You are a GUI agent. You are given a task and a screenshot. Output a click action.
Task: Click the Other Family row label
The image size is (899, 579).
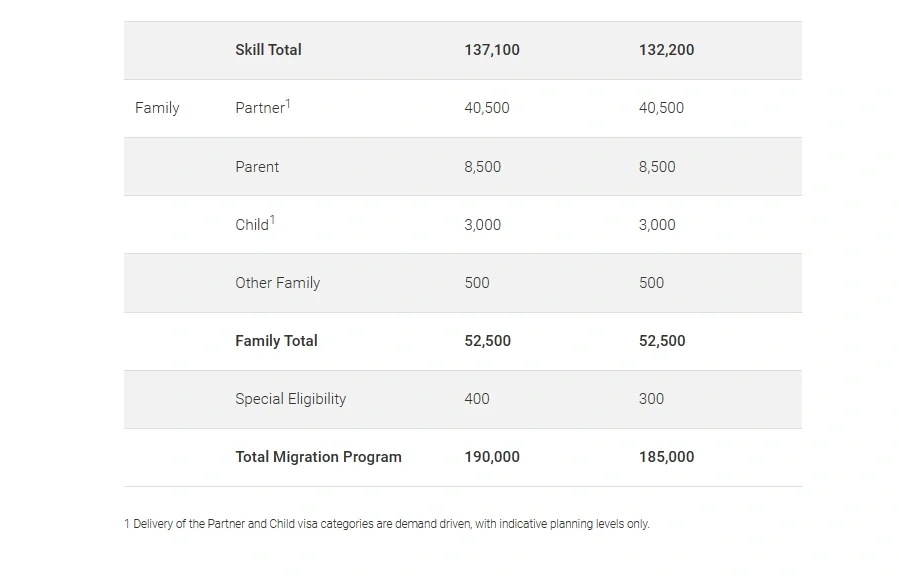(277, 283)
